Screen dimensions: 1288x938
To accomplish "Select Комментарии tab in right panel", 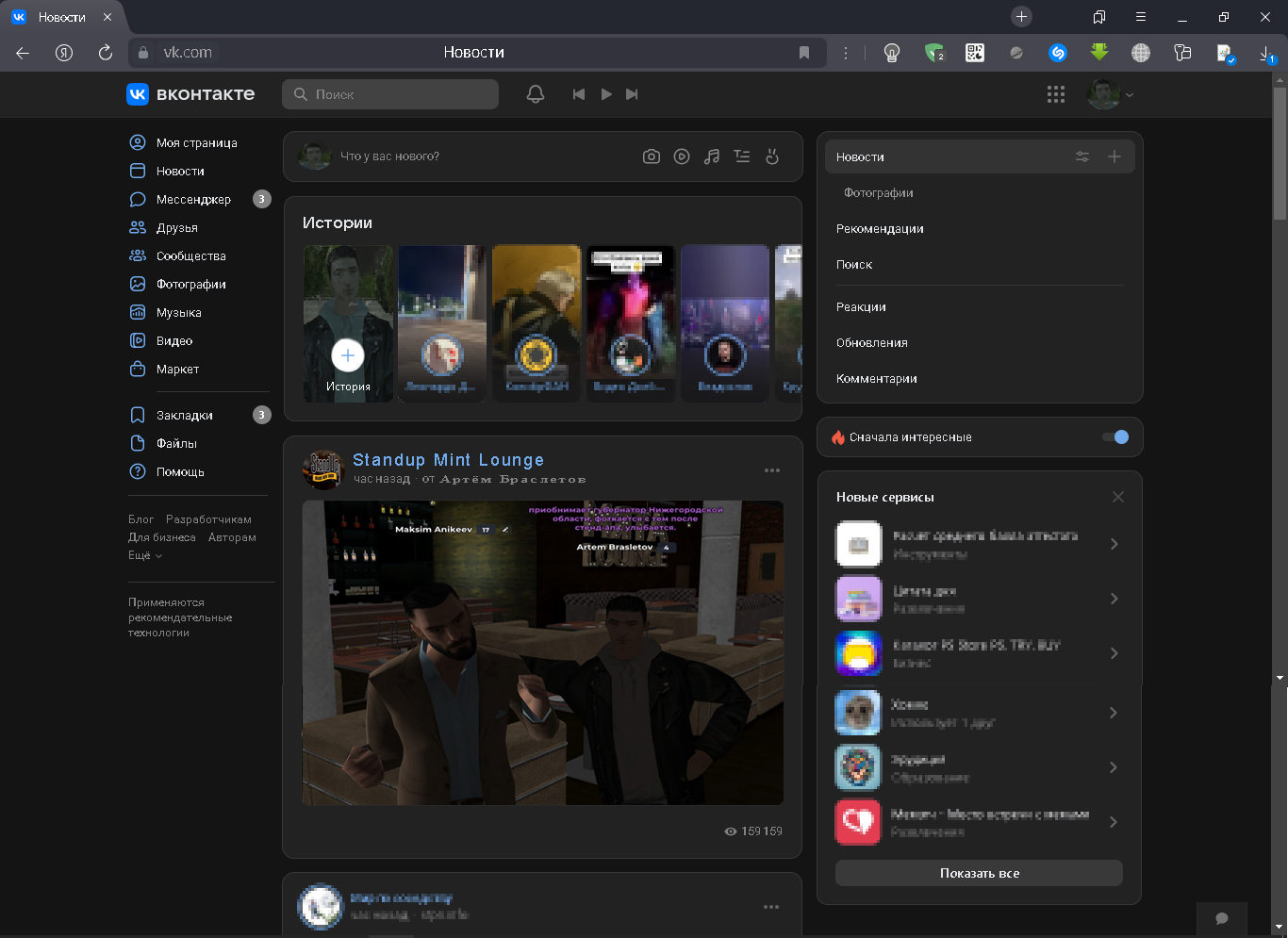I will click(877, 379).
